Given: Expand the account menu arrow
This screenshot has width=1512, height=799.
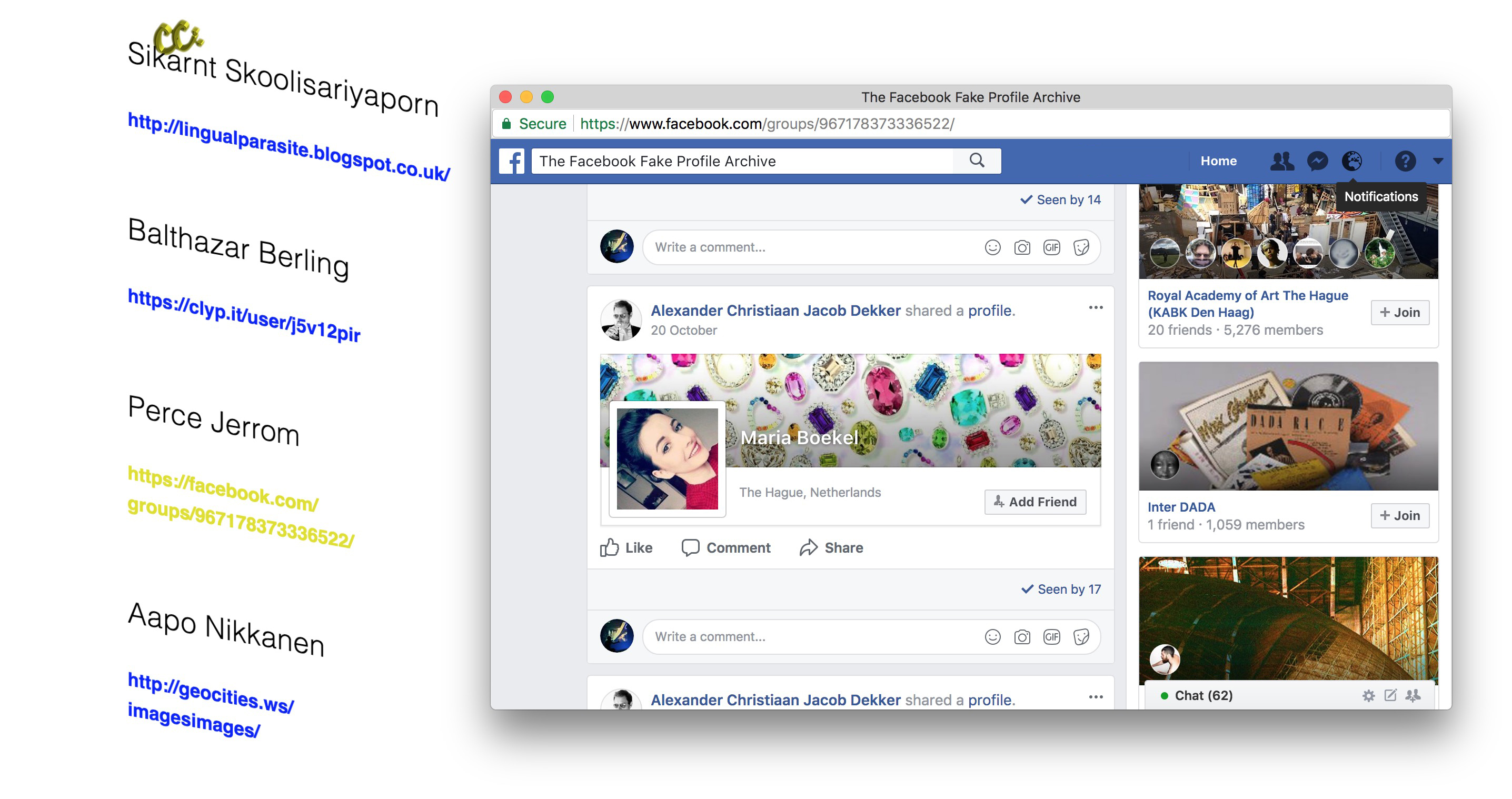Looking at the screenshot, I should point(1437,161).
